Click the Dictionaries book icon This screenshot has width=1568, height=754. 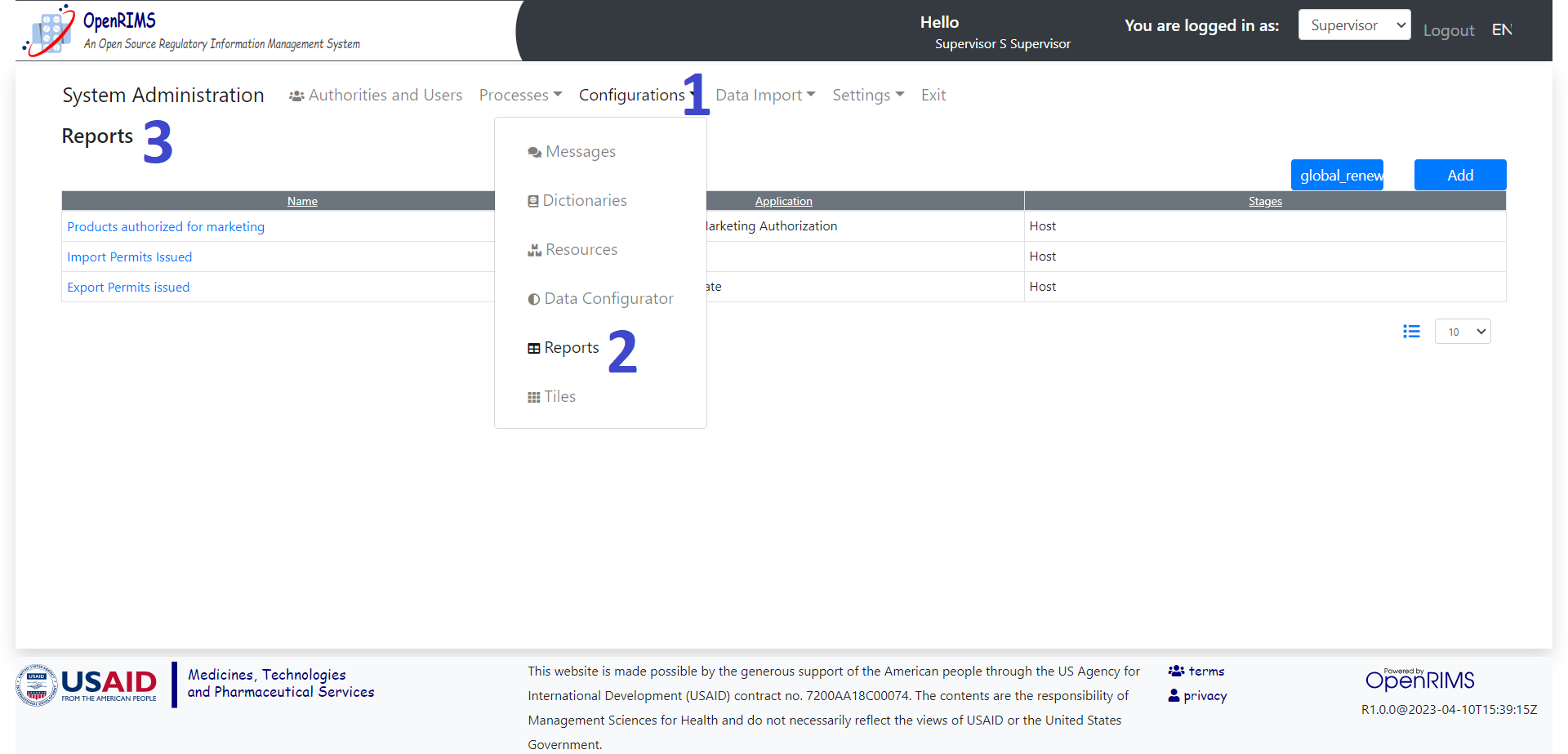533,201
